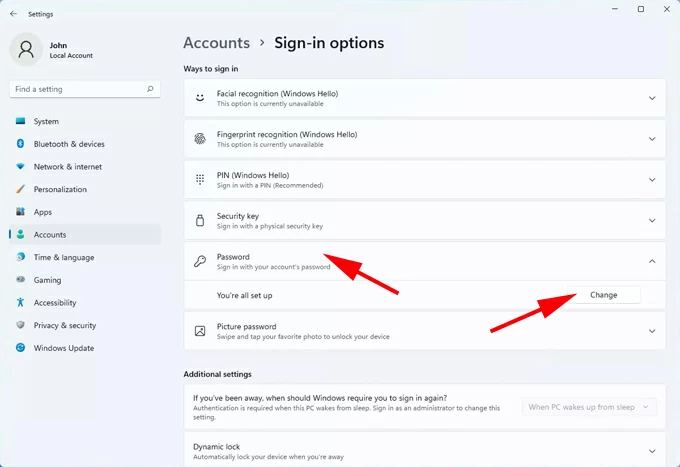680x467 pixels.
Task: Go to Time & language settings
Action: click(63, 257)
